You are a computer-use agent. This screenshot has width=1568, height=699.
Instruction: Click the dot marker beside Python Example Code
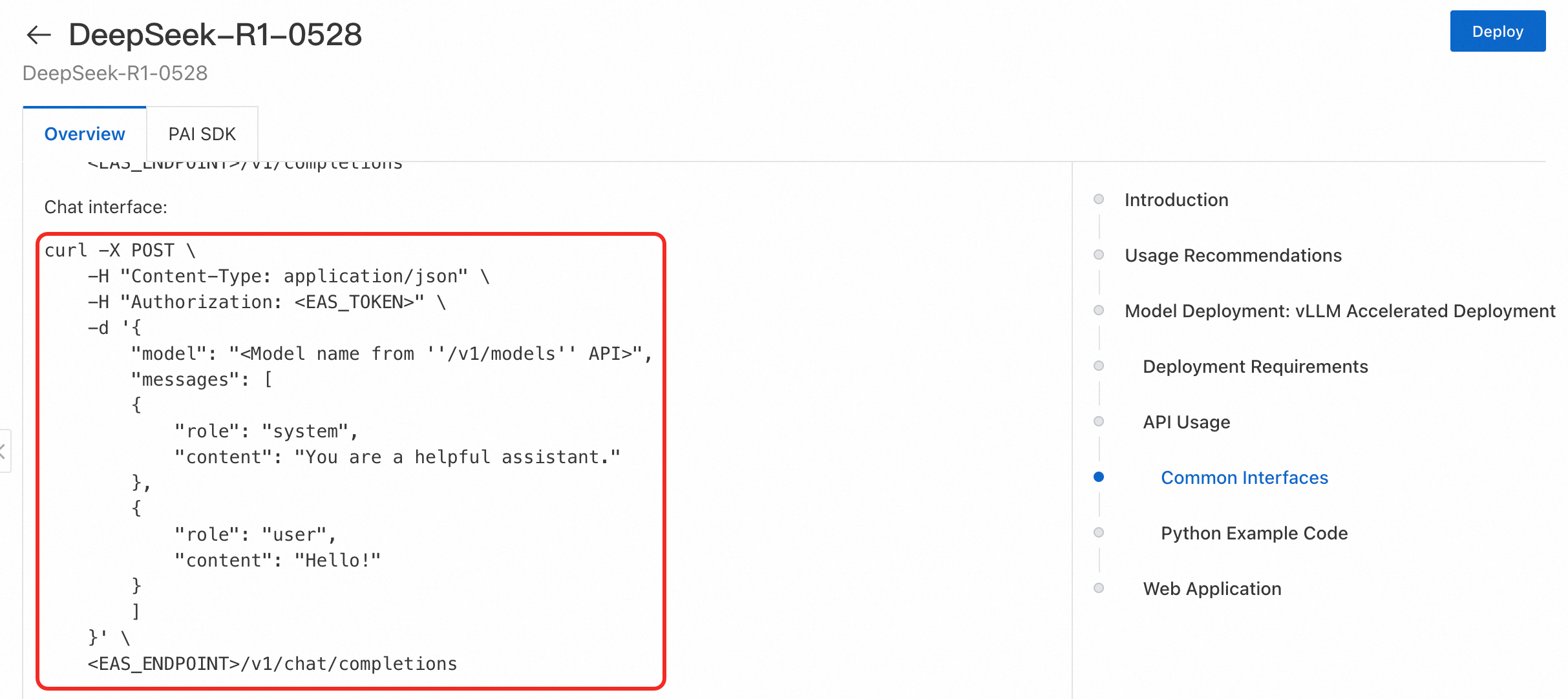tap(1098, 532)
